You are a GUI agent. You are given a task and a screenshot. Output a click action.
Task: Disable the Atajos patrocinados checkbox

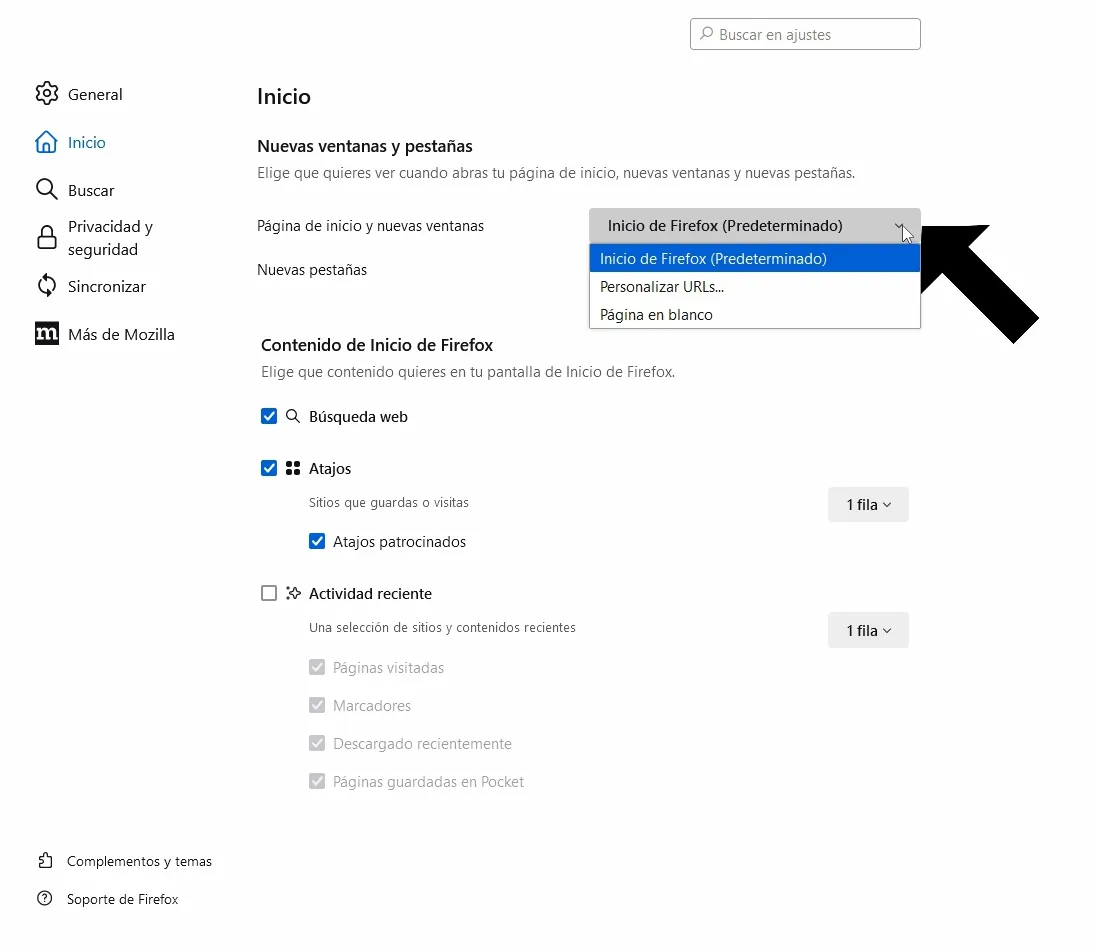tap(317, 541)
